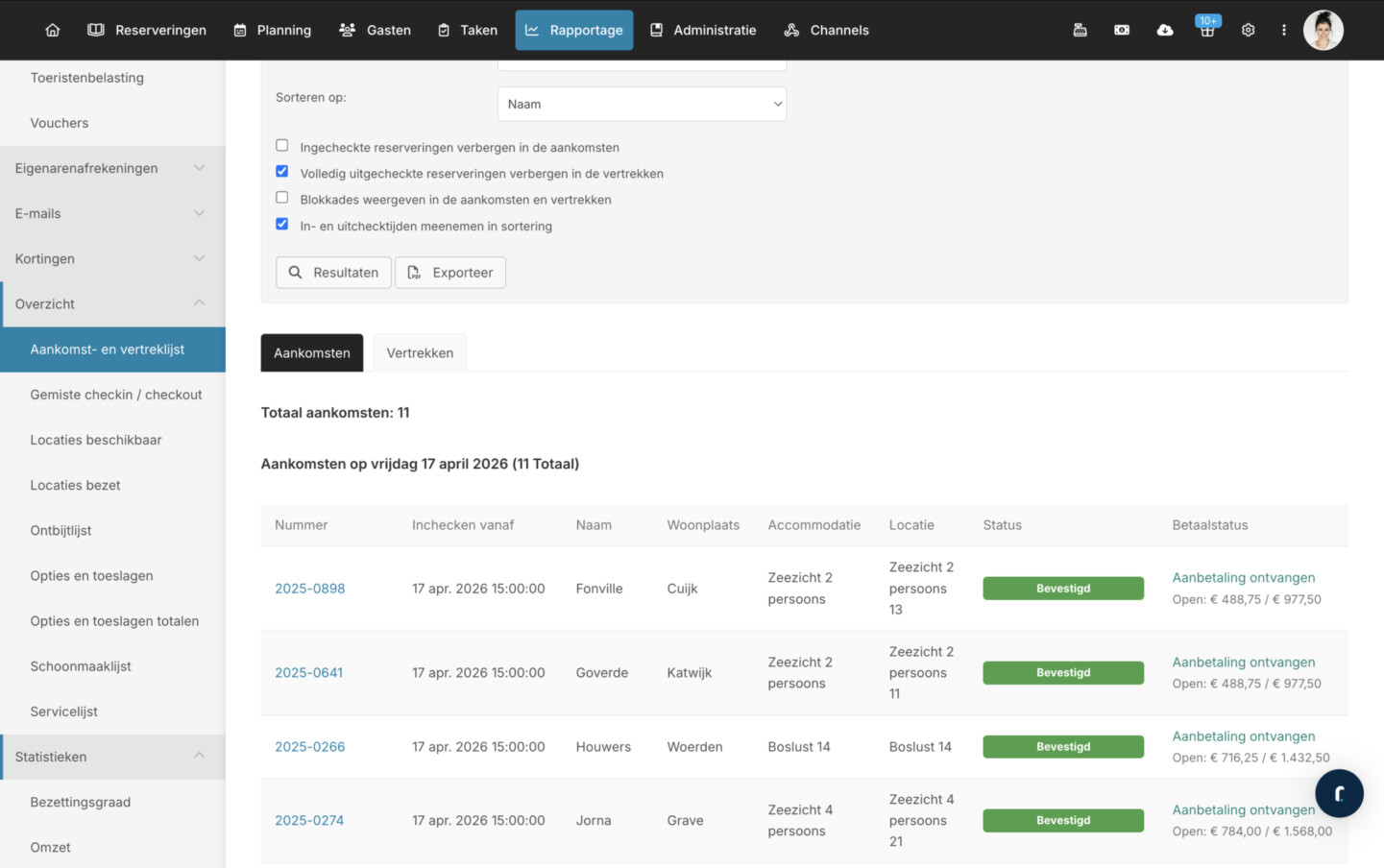
Task: Click the Bevestigd status bar for Houwers
Action: pos(1062,747)
